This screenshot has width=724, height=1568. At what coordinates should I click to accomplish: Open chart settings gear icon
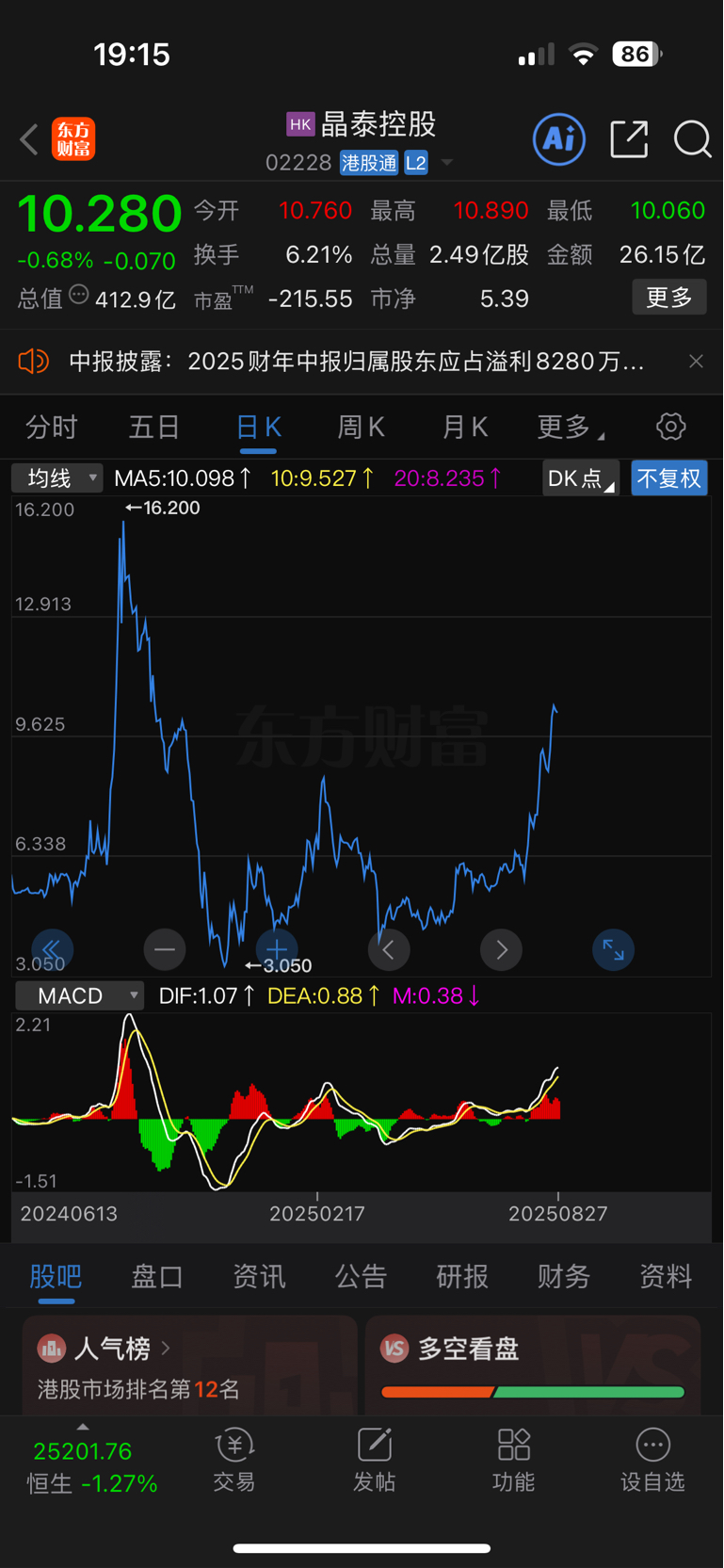(x=670, y=427)
